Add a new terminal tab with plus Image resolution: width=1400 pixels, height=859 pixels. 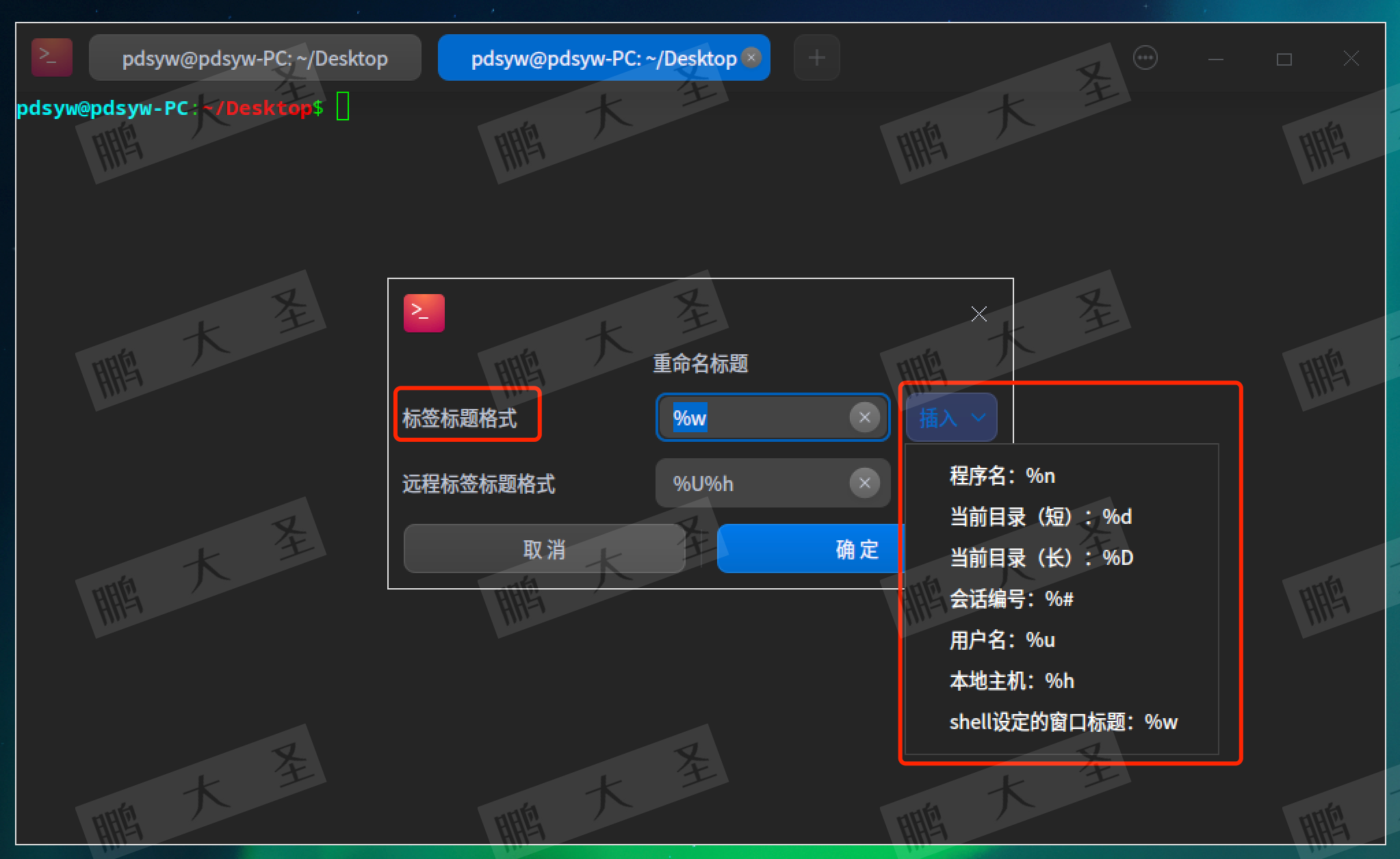pos(816,57)
